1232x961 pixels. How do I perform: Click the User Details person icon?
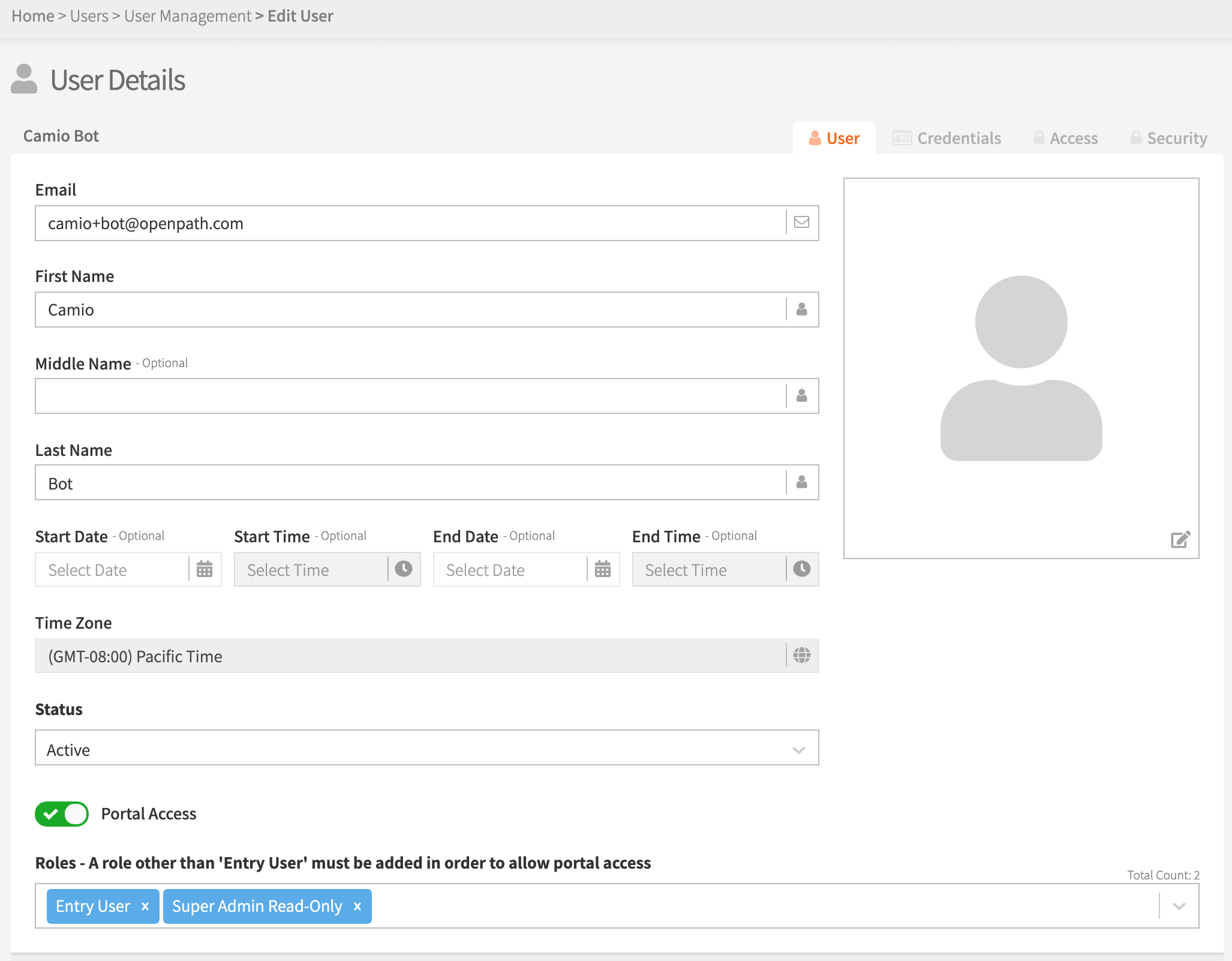point(24,79)
